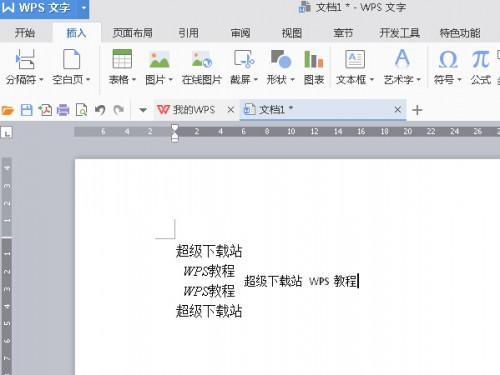Expand the 表格 dropdown arrow
Viewport: 500px width, 375px height.
[x=134, y=80]
